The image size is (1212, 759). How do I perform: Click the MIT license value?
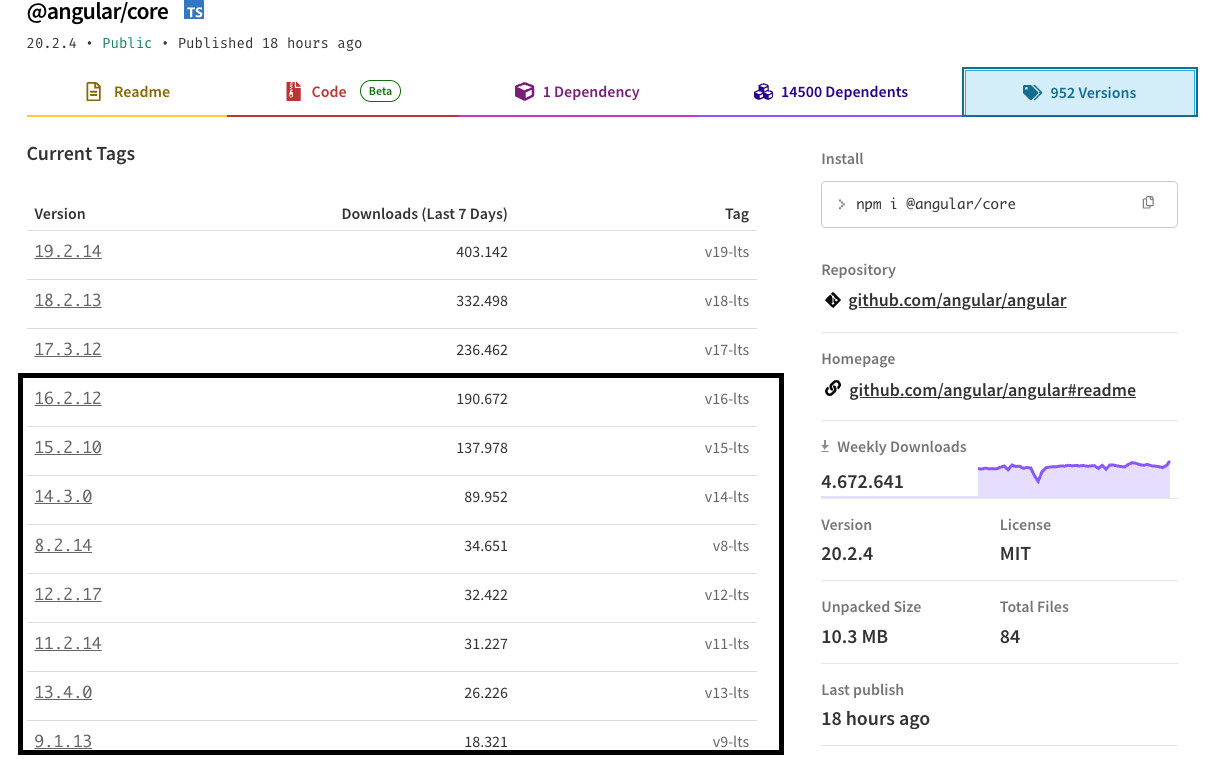1015,554
